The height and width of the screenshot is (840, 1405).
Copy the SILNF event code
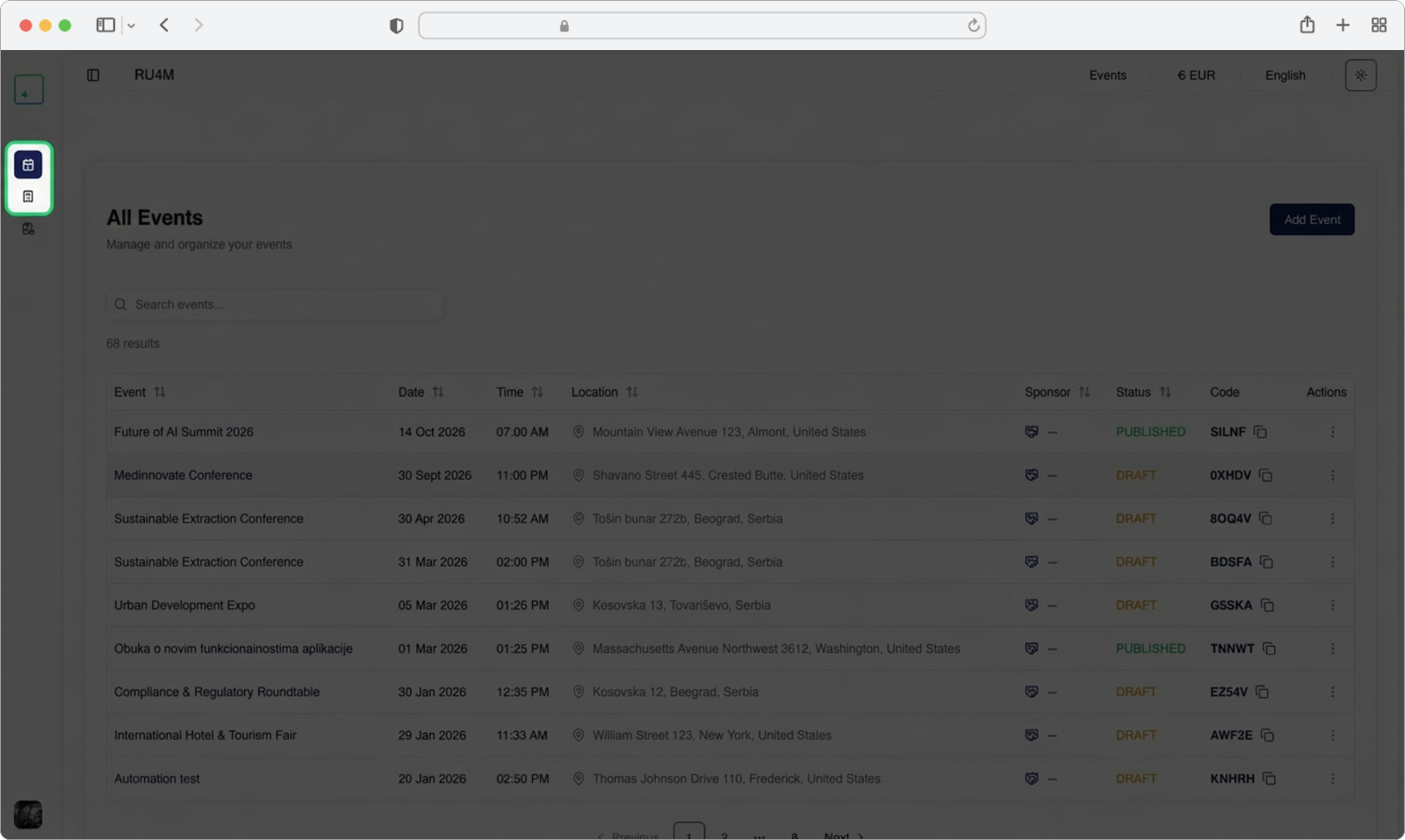coord(1260,432)
